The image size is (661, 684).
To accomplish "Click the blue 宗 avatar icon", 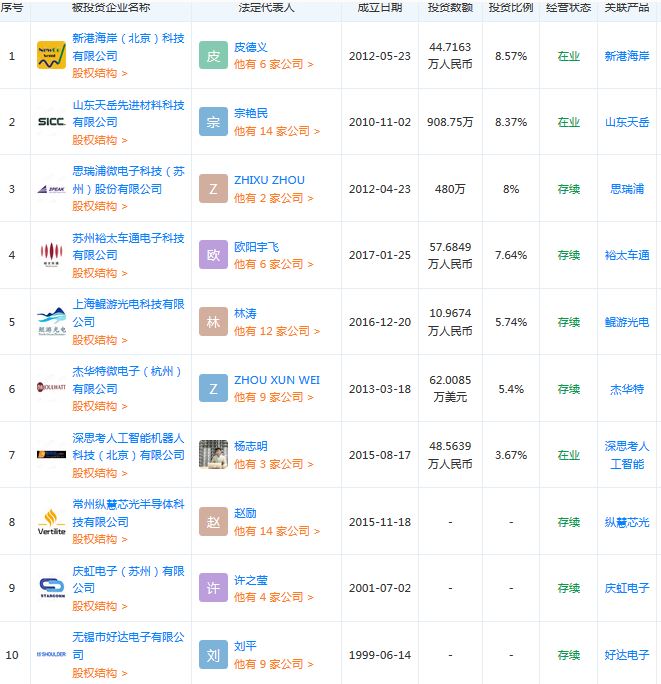I will 213,122.
